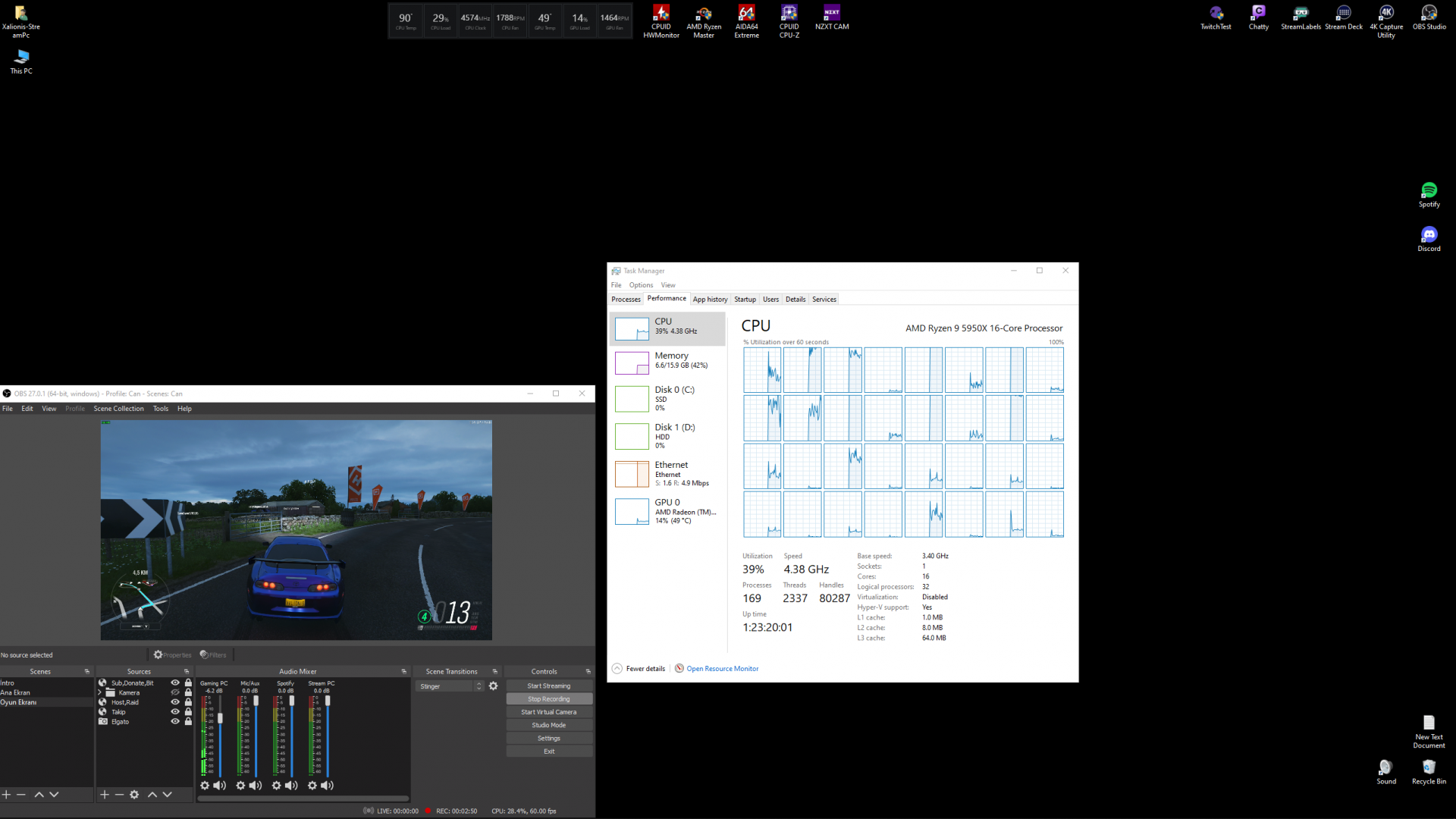Click the add source plus icon
Screen dimensions: 1456x819
pyautogui.click(x=105, y=795)
